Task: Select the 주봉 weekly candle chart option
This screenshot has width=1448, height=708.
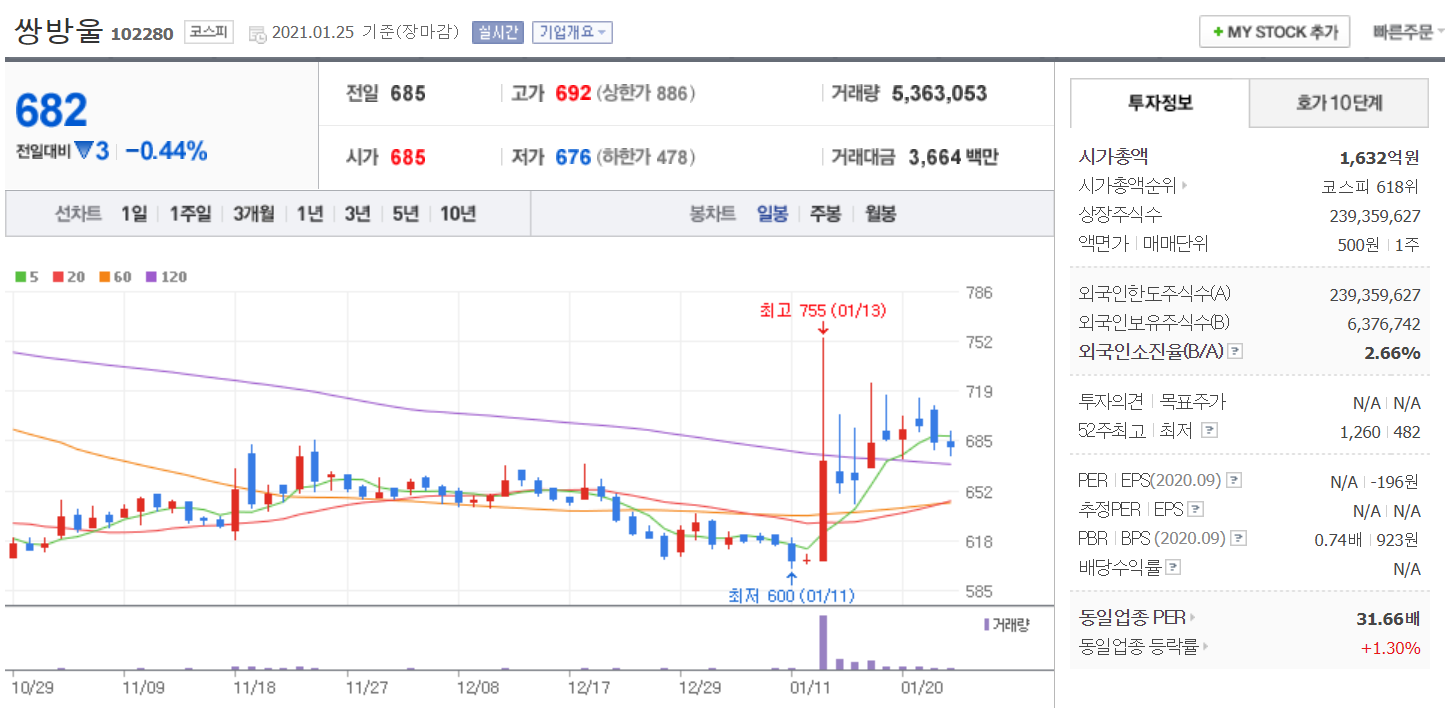Action: coord(825,213)
